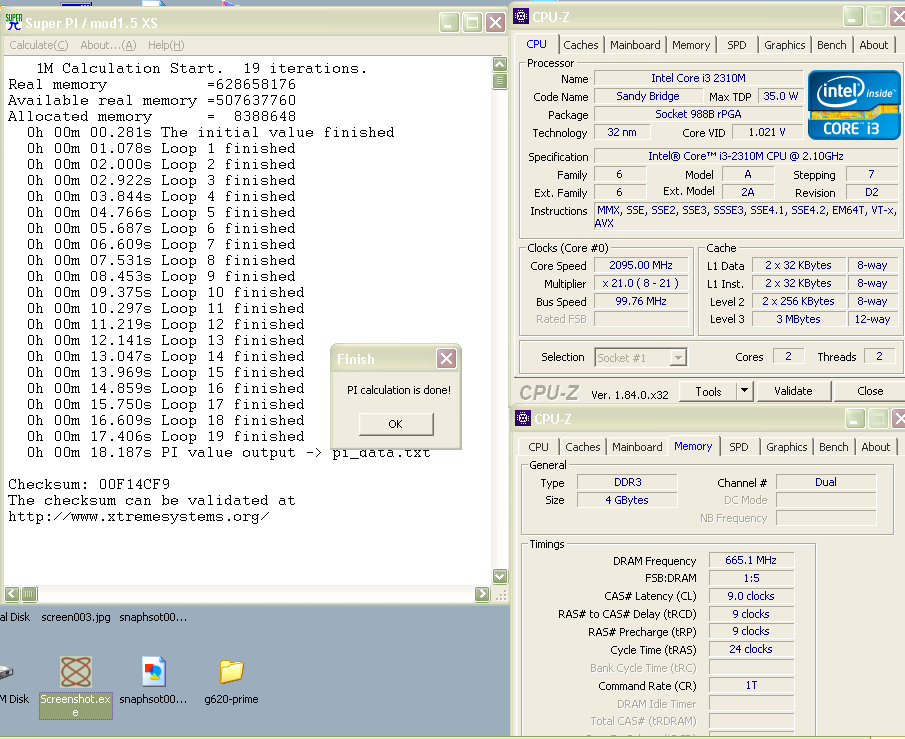Viewport: 905px width, 739px height.
Task: Click the Super PI vertical scrollbar thumb
Action: click(x=500, y=81)
